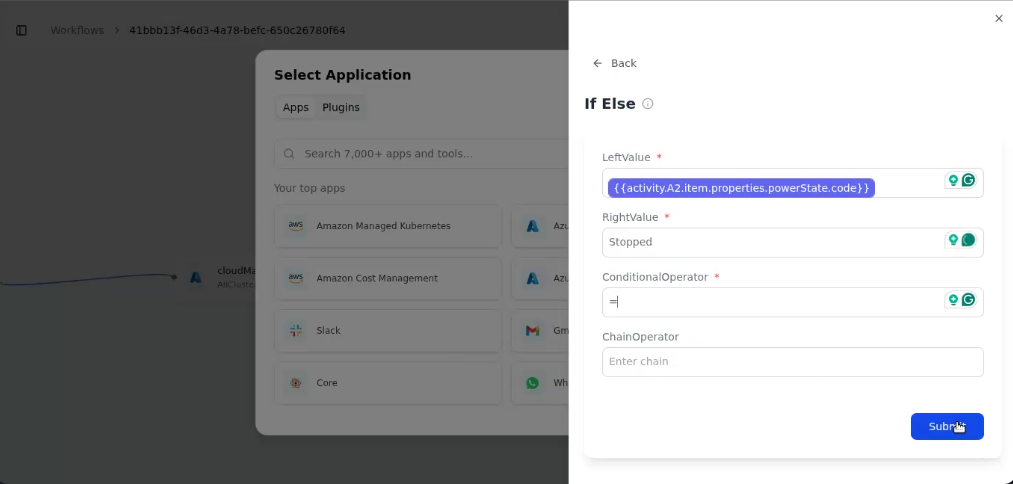Click the ChainOperator field label
1013x484 pixels.
[x=640, y=337]
